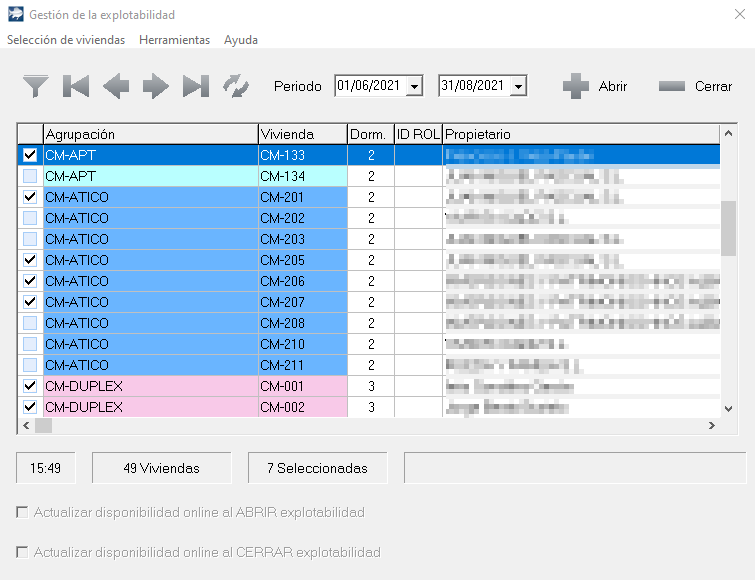755x580 pixels.
Task: Click the 7 Seleccionadas status panel
Action: (318, 468)
